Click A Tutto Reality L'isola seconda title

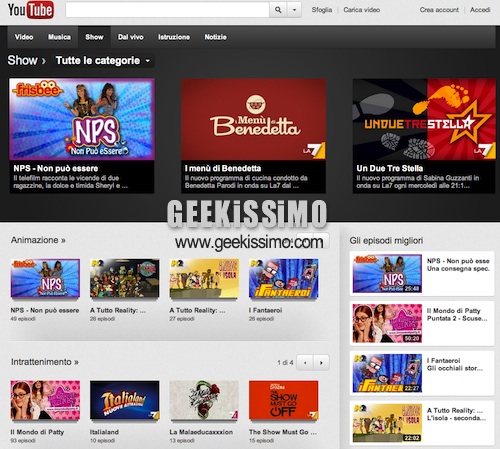click(456, 414)
